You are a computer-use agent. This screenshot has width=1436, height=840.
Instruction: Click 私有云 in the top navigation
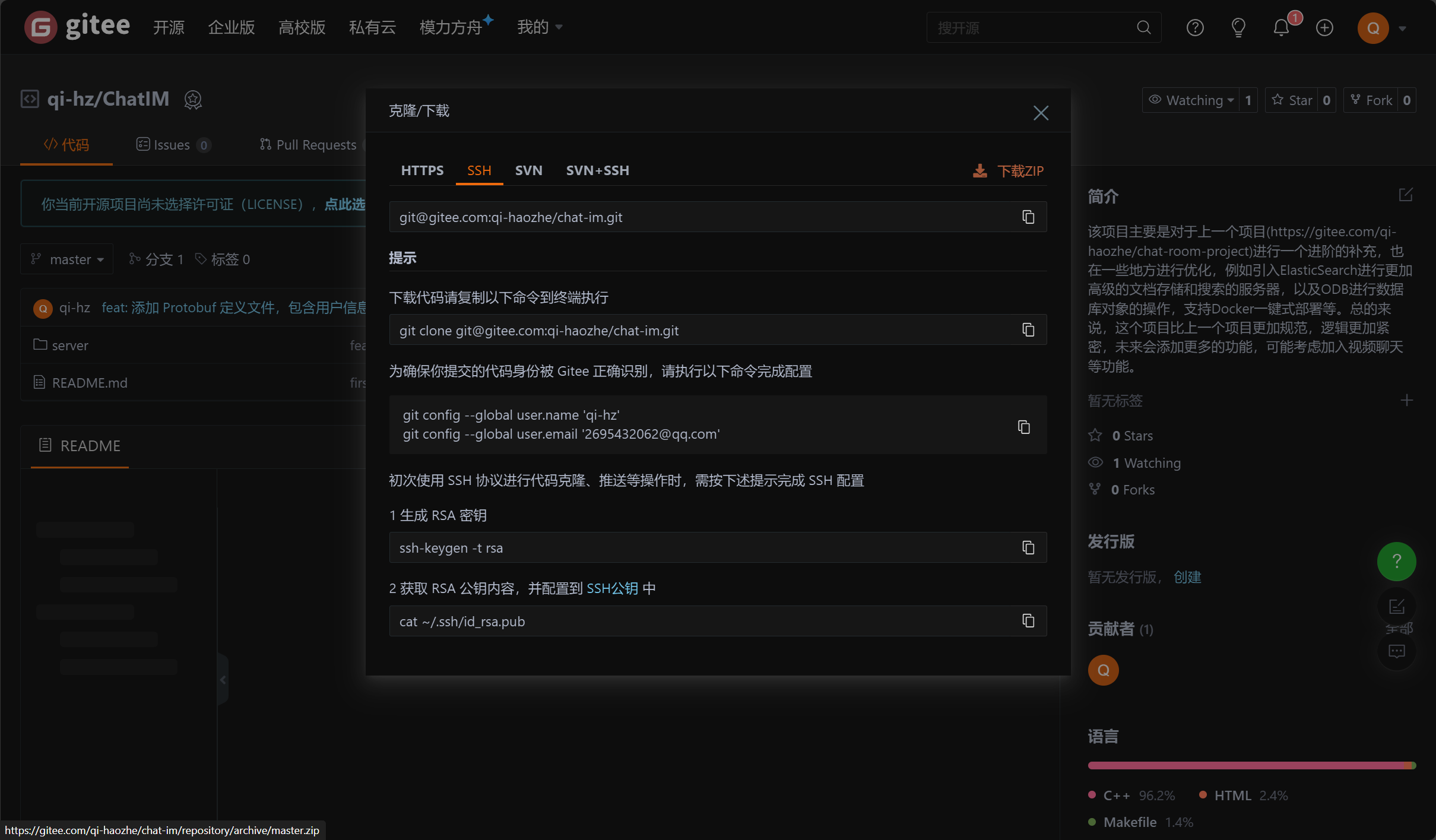click(x=372, y=27)
